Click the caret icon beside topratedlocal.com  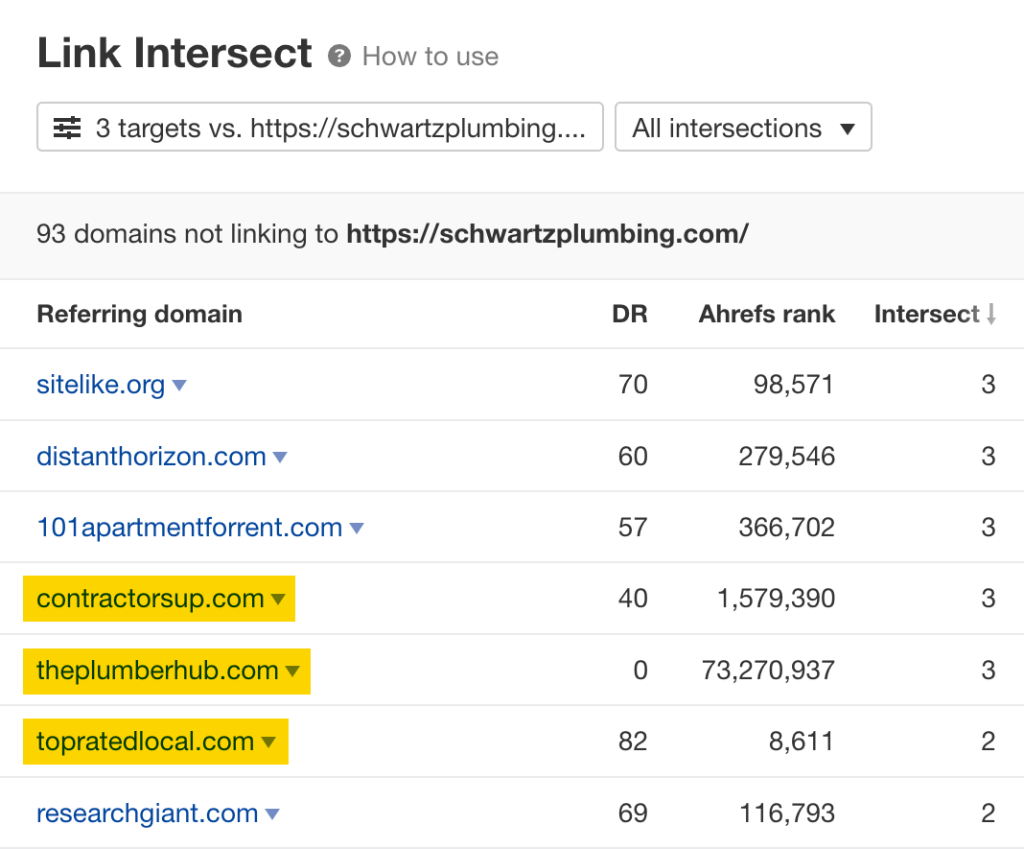tap(267, 742)
